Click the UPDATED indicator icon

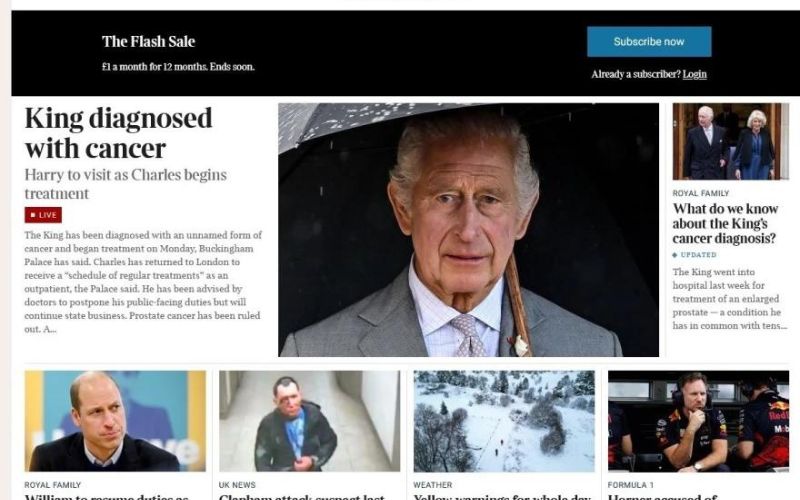point(675,255)
